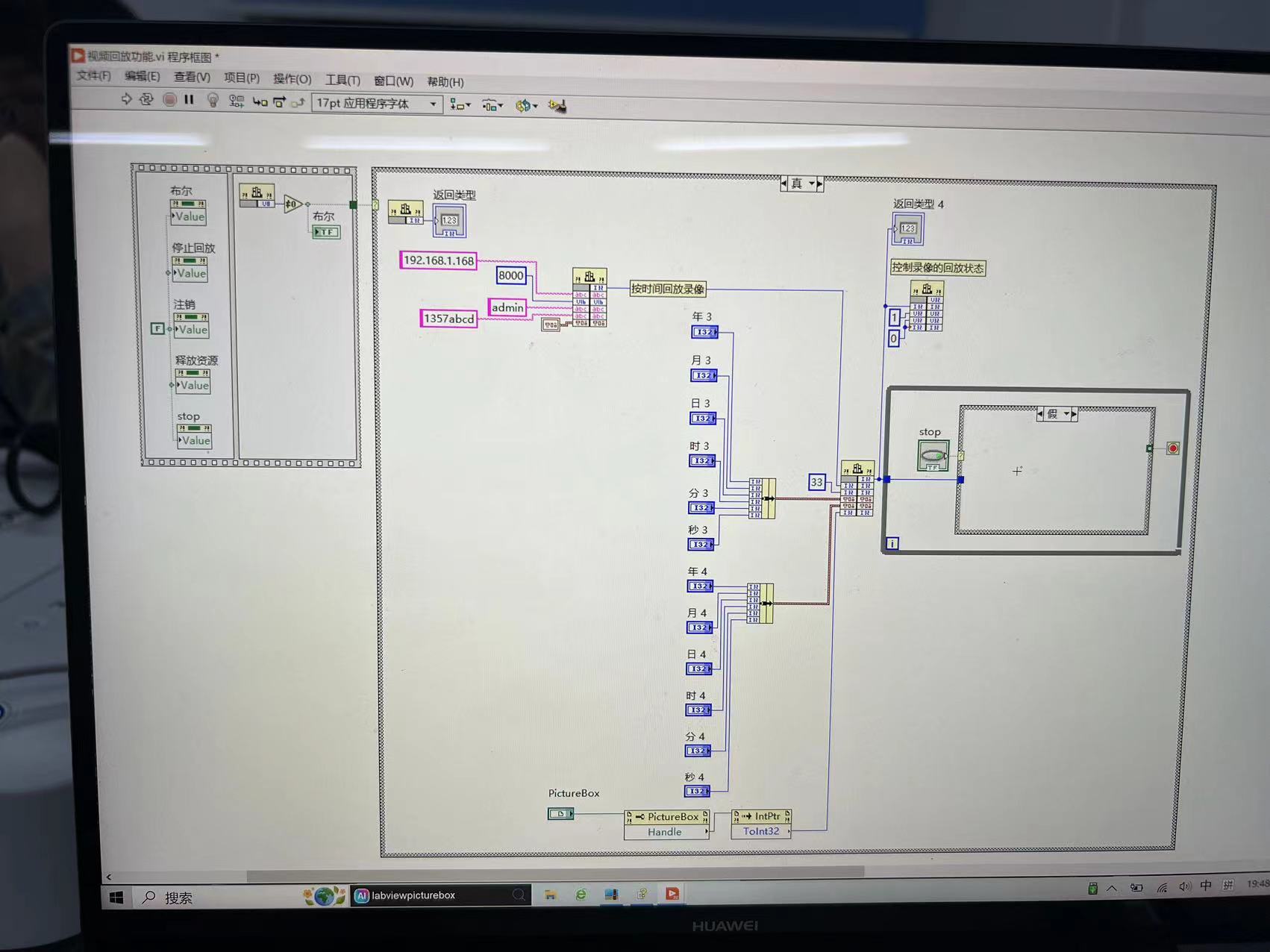Click the IntPtr ToInt32 invoke node
Screen dimensions: 1270x952
tap(761, 824)
